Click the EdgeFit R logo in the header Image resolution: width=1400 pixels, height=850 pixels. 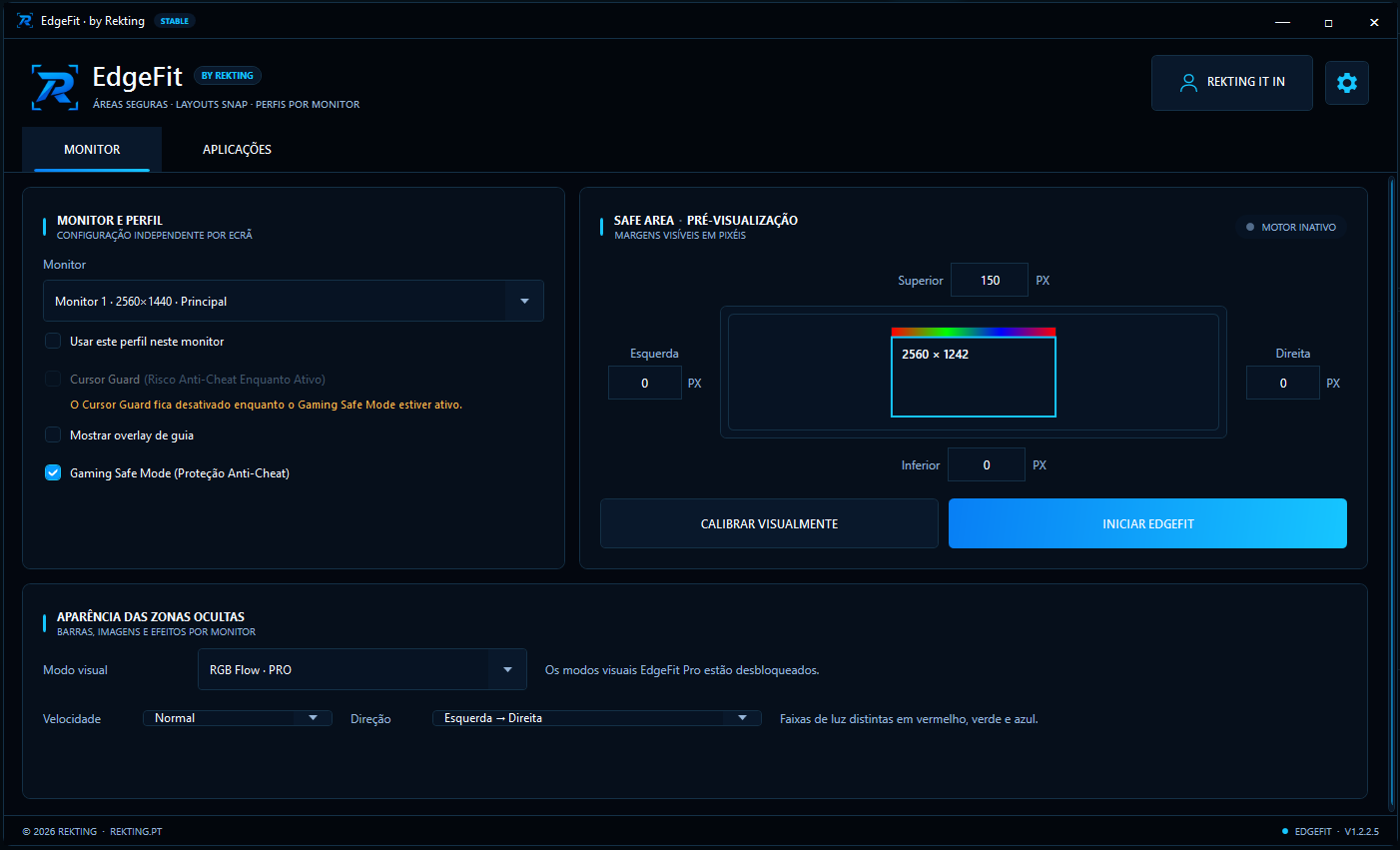coord(55,87)
